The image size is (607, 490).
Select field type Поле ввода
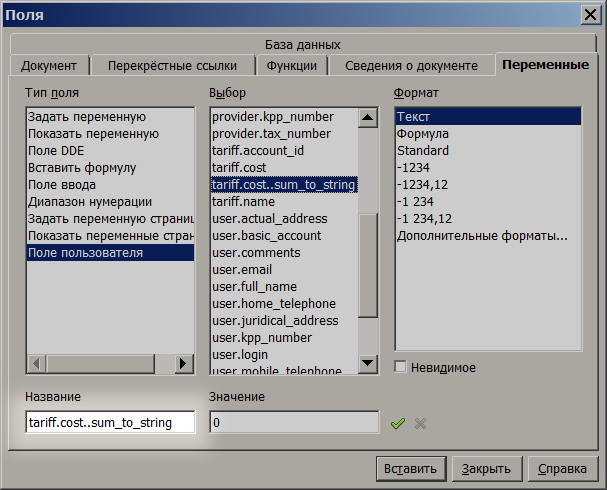pyautogui.click(x=110, y=185)
